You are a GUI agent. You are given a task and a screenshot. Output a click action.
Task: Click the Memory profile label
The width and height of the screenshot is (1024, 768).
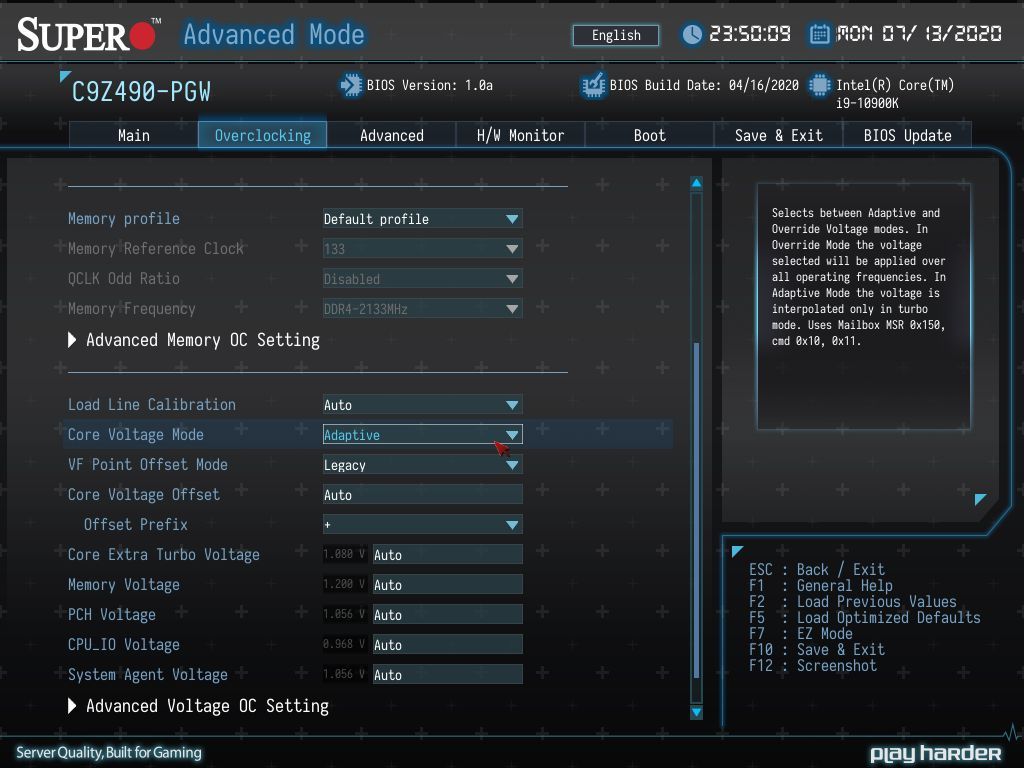pyautogui.click(x=123, y=219)
